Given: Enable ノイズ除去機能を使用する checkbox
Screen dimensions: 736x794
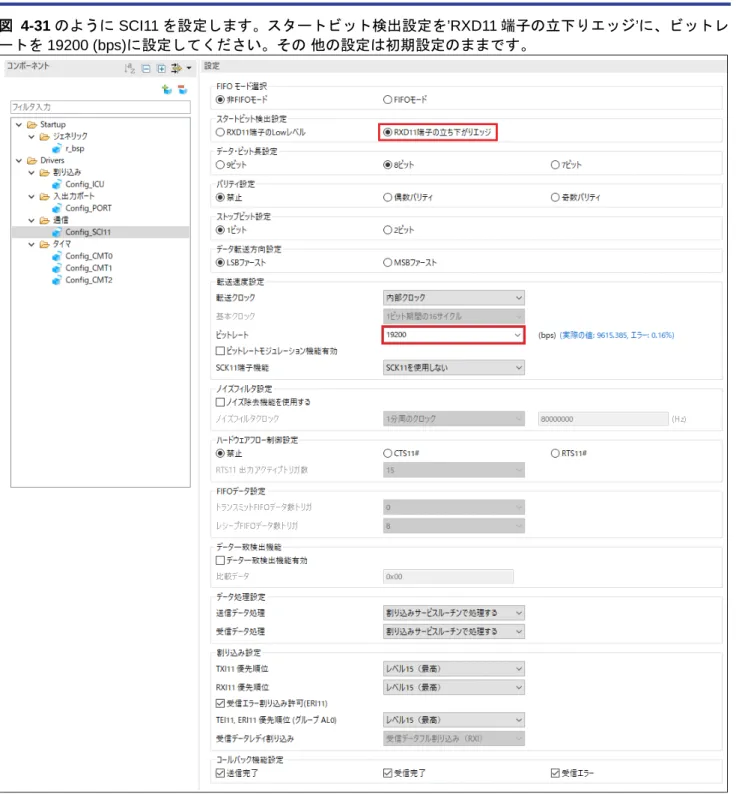Looking at the screenshot, I should click(220, 402).
